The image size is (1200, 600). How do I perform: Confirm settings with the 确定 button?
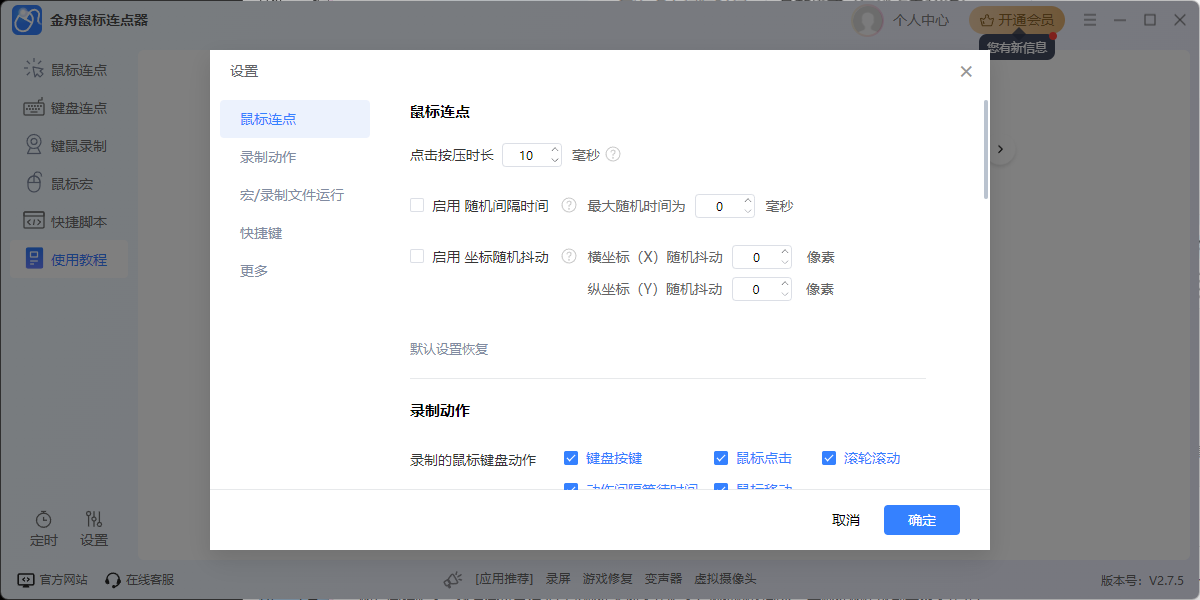pos(921,520)
